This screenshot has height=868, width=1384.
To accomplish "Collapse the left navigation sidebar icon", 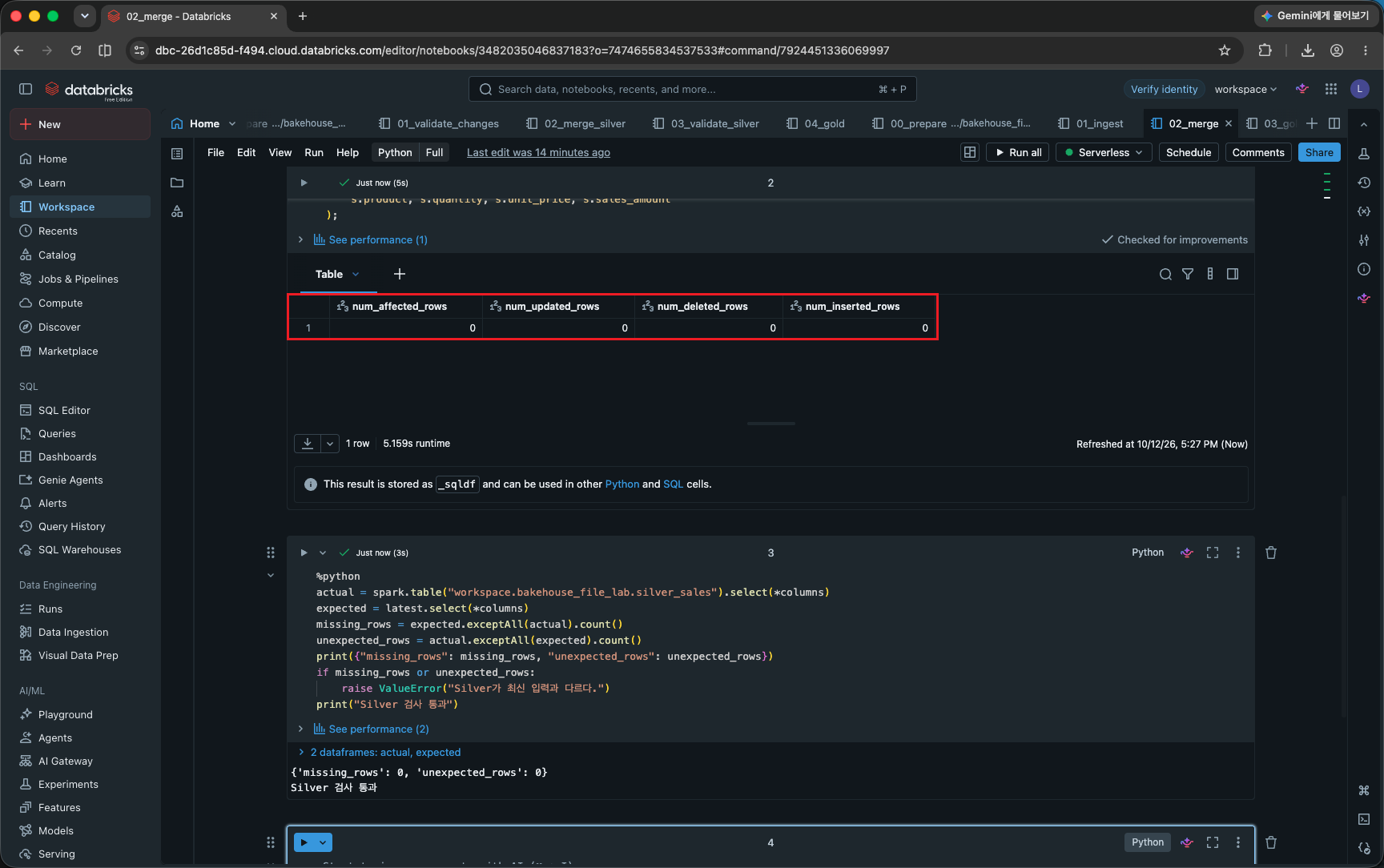I will [x=26, y=89].
